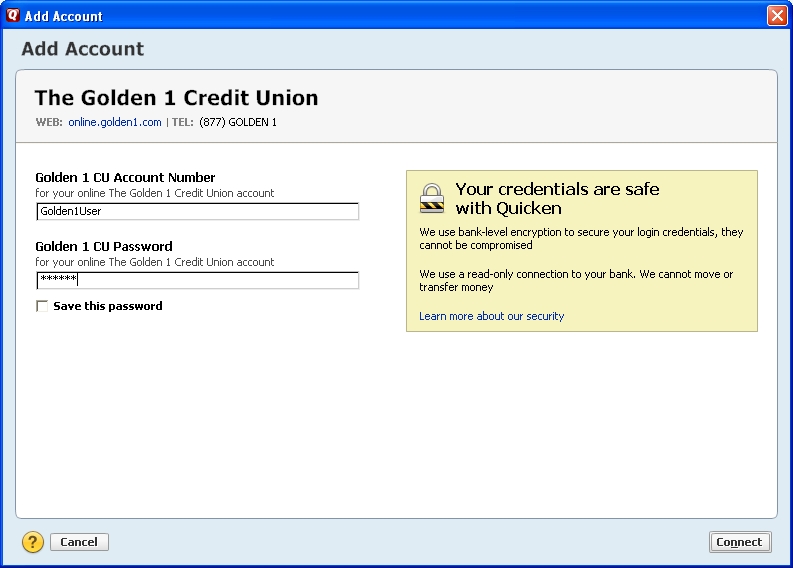Open Learn more about our security link
This screenshot has height=568, width=793.
(x=492, y=316)
